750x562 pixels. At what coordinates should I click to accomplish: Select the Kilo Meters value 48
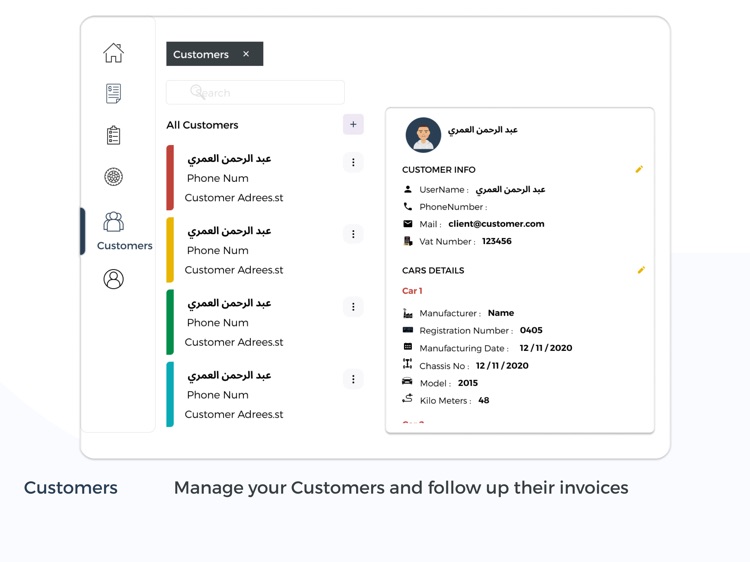point(484,400)
